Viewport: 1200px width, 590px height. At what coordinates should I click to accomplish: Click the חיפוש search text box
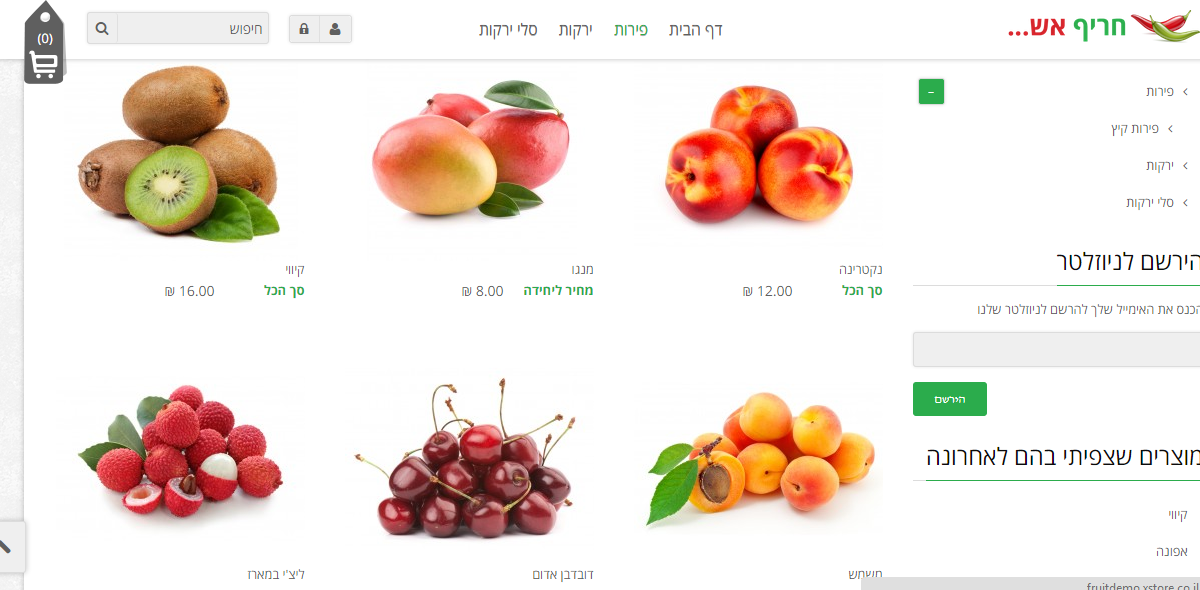tap(193, 28)
